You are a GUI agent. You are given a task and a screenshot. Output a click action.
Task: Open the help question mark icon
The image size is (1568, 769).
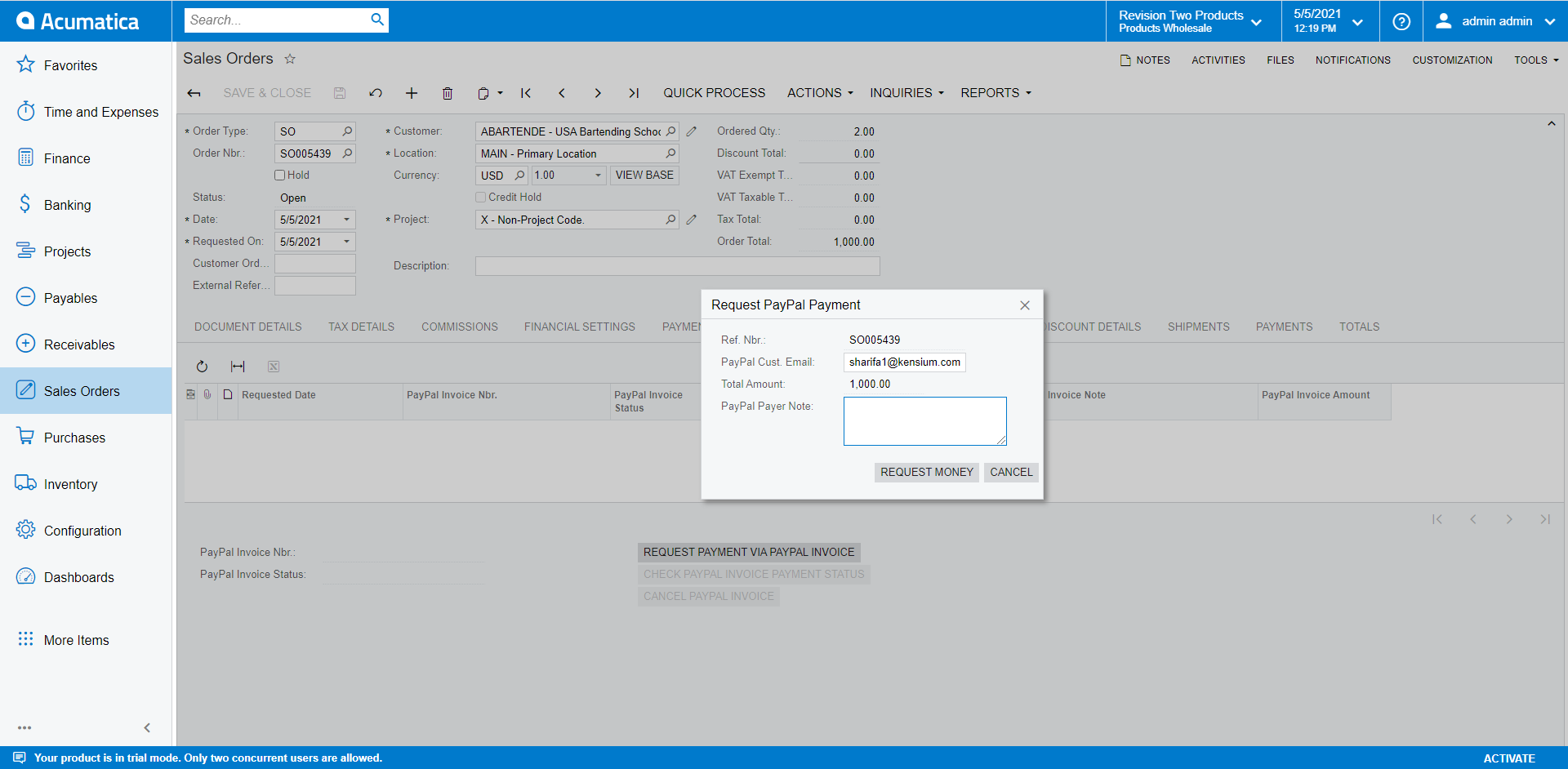[x=1401, y=21]
